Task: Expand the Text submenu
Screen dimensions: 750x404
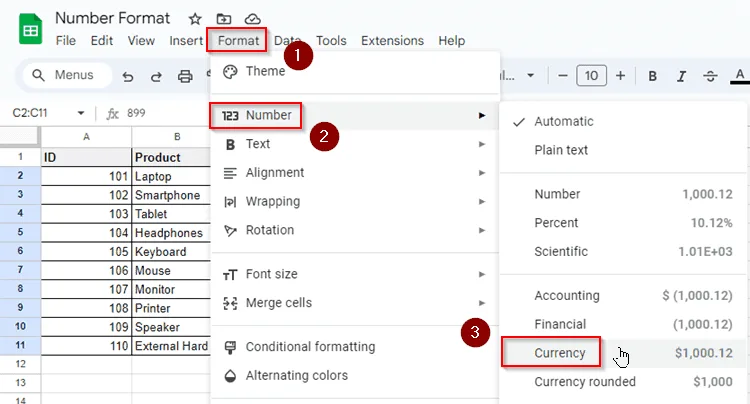Action: point(355,144)
